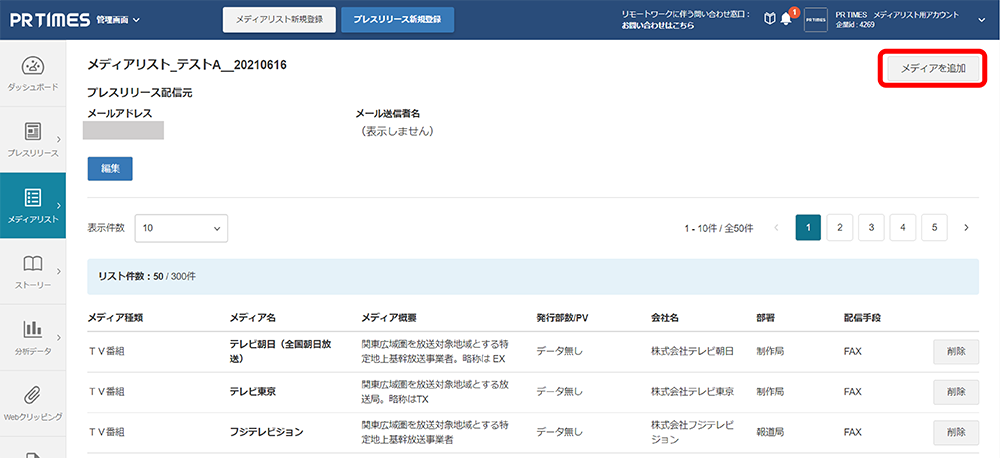This screenshot has width=1000, height=458.
Task: Click テレビ朝日（全国朝日放送） media name
Action: [281, 351]
